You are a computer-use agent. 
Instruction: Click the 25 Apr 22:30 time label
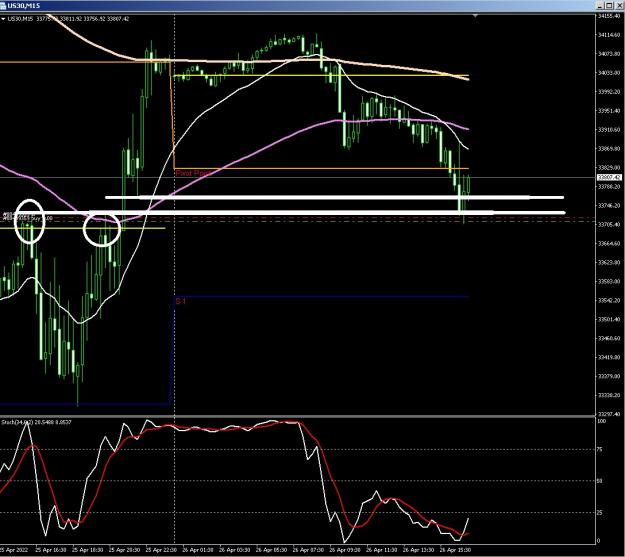pos(161,550)
